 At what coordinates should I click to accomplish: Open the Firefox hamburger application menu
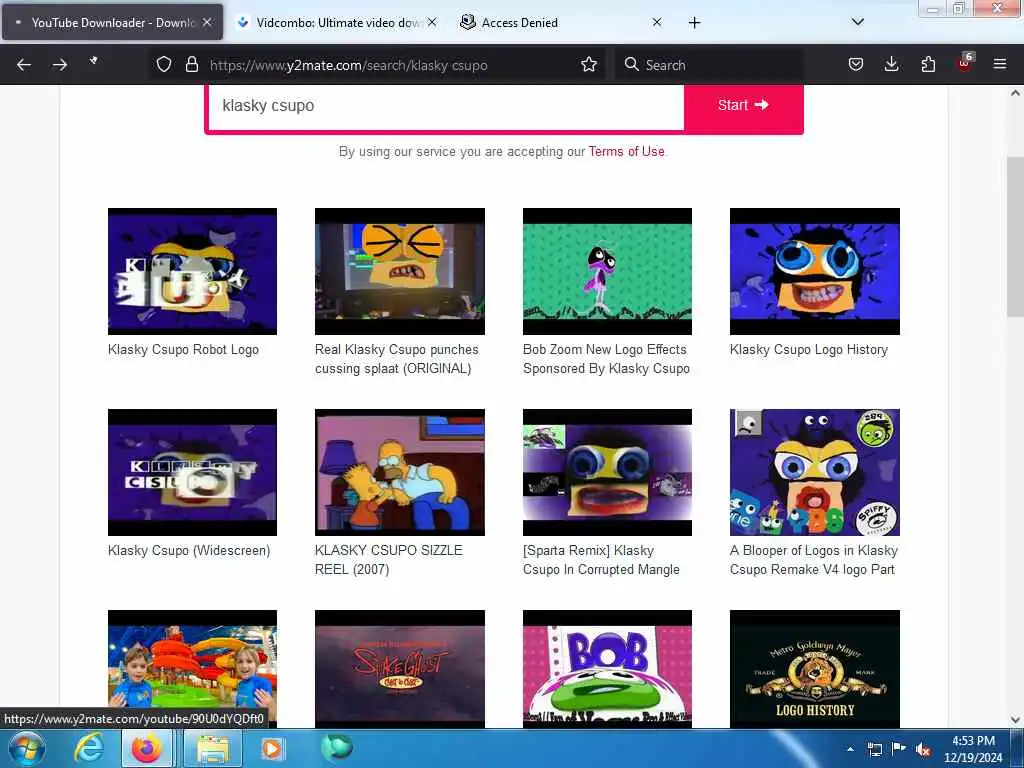click(999, 65)
